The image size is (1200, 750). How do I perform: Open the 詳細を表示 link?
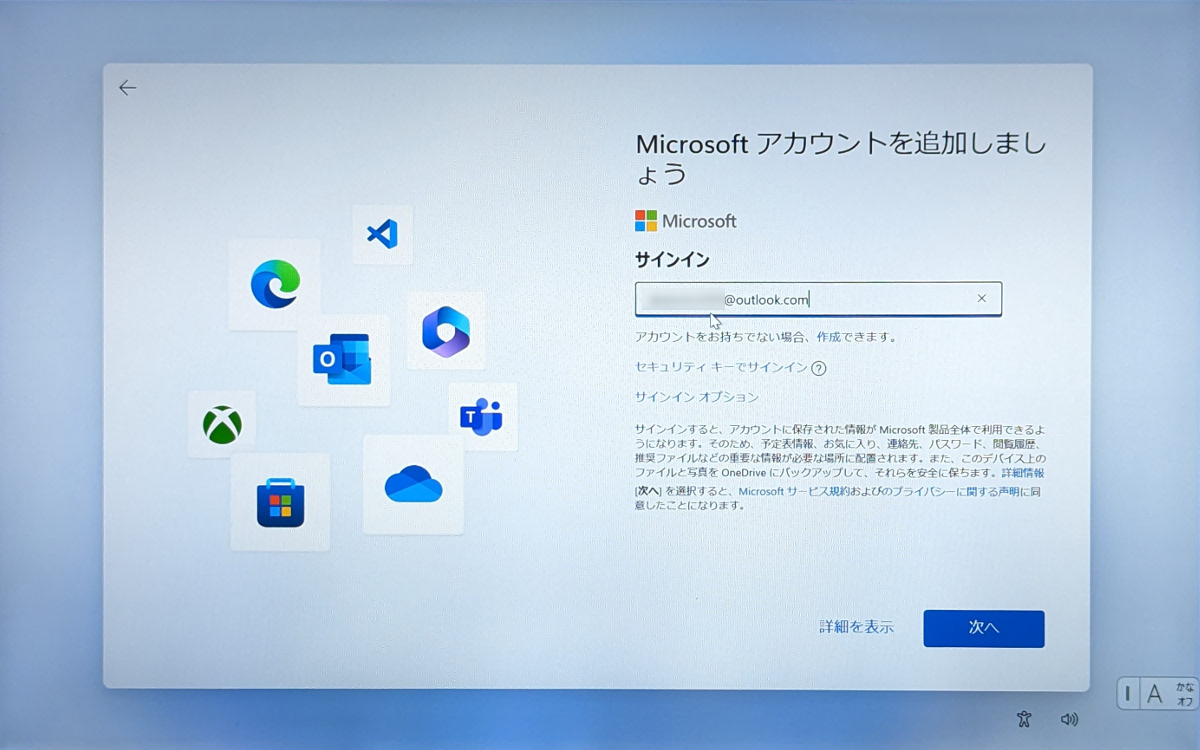(855, 628)
